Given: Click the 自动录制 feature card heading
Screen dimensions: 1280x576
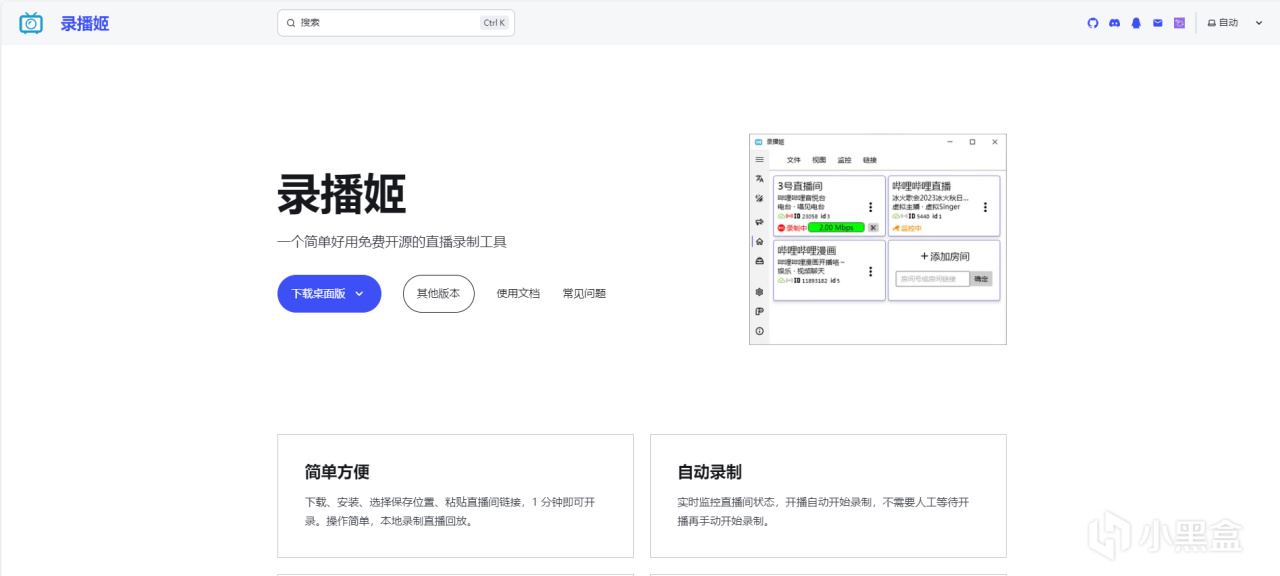Looking at the screenshot, I should tap(710, 472).
